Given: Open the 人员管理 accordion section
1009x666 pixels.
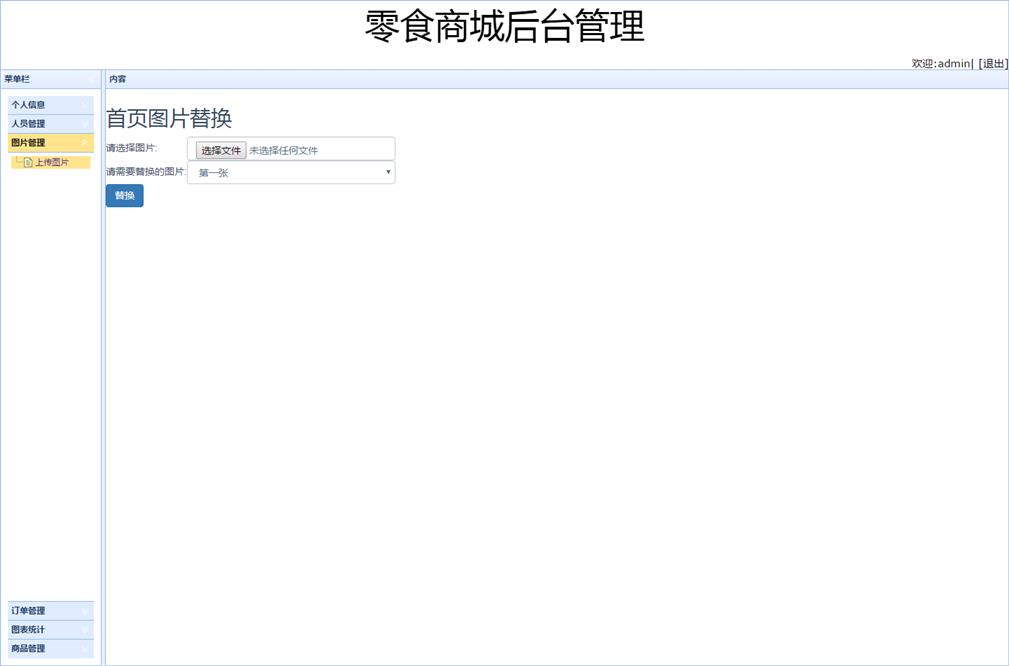Looking at the screenshot, I should (x=28, y=123).
